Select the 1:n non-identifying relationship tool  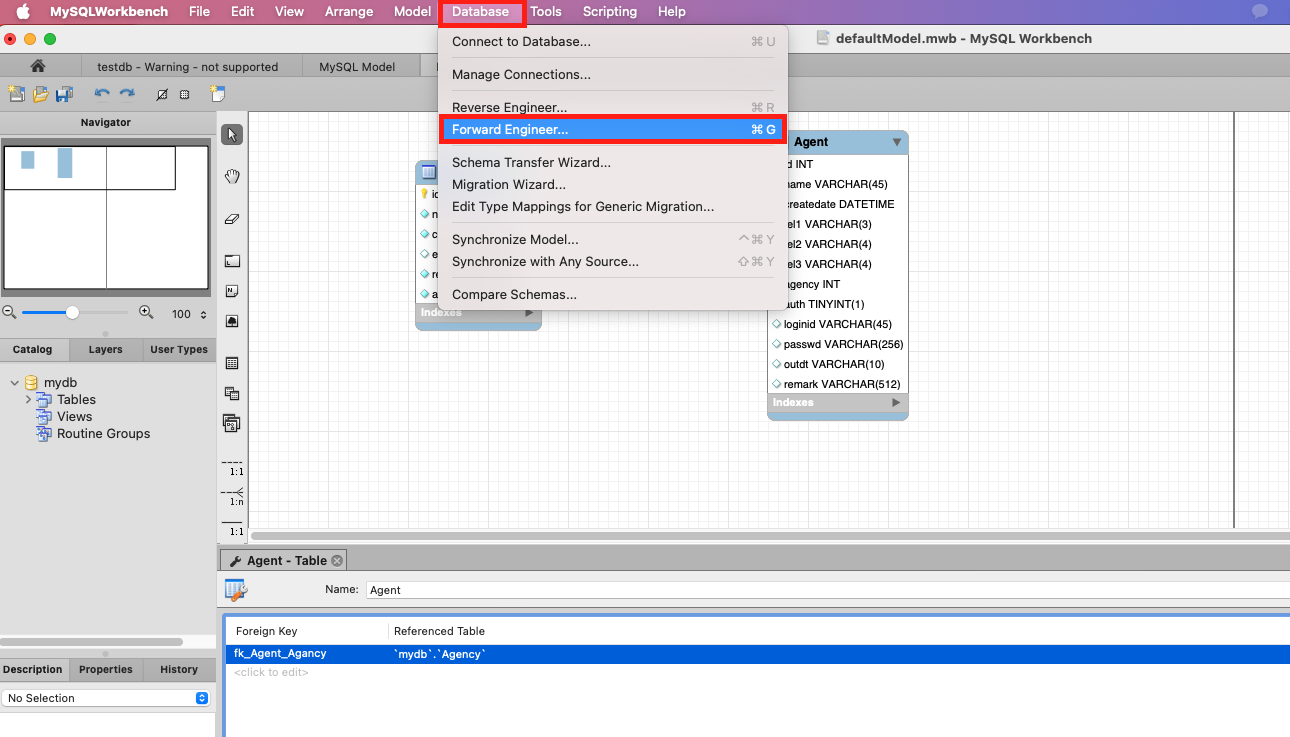(x=232, y=495)
